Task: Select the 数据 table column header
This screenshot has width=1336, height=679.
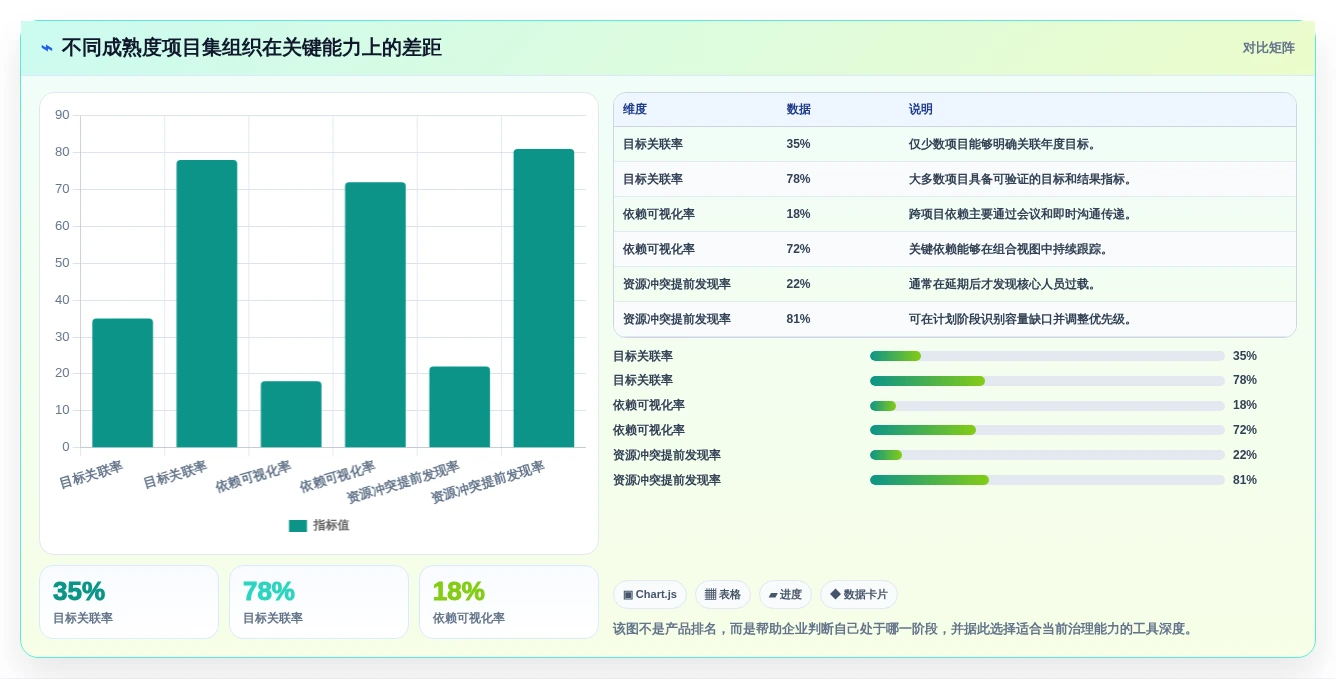Action: 798,109
